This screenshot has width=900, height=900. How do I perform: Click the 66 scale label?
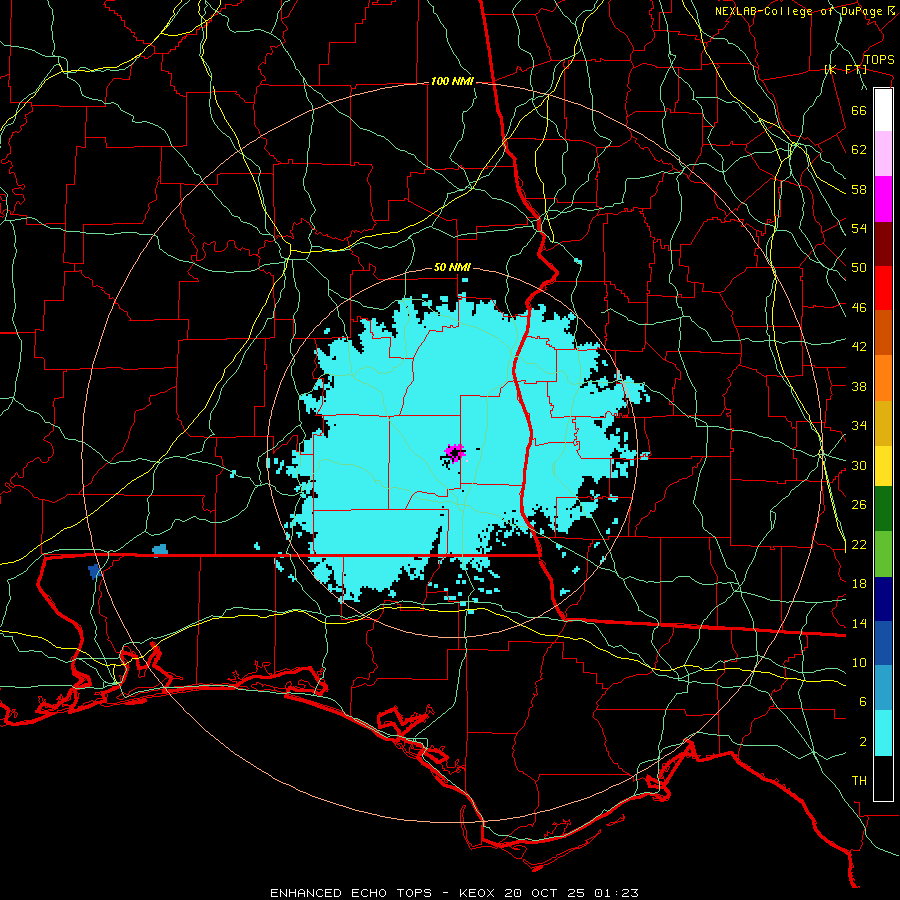pyautogui.click(x=859, y=110)
